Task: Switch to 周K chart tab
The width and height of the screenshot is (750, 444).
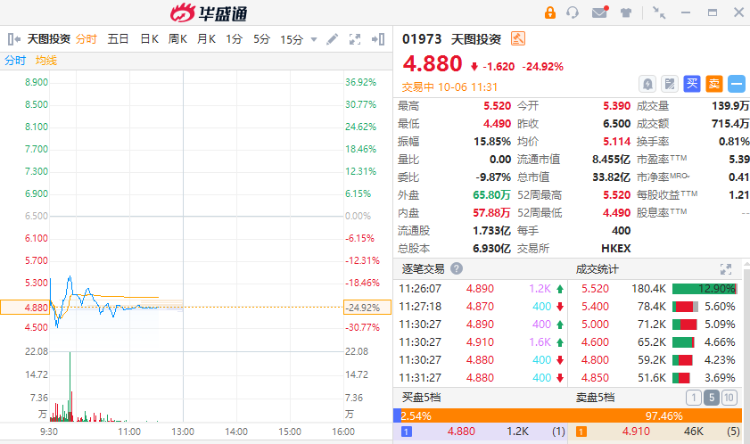Action: [177, 39]
